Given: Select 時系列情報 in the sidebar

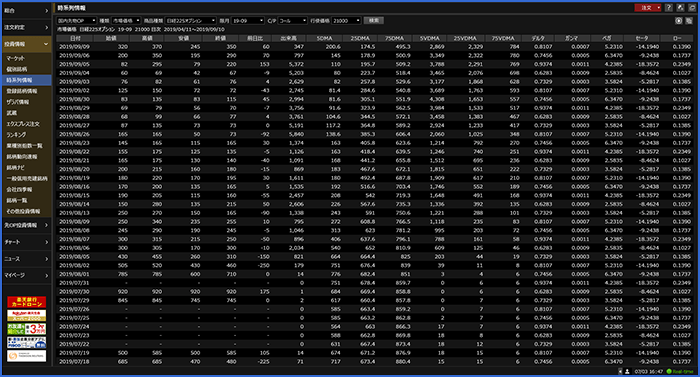Looking at the screenshot, I should [x=26, y=80].
